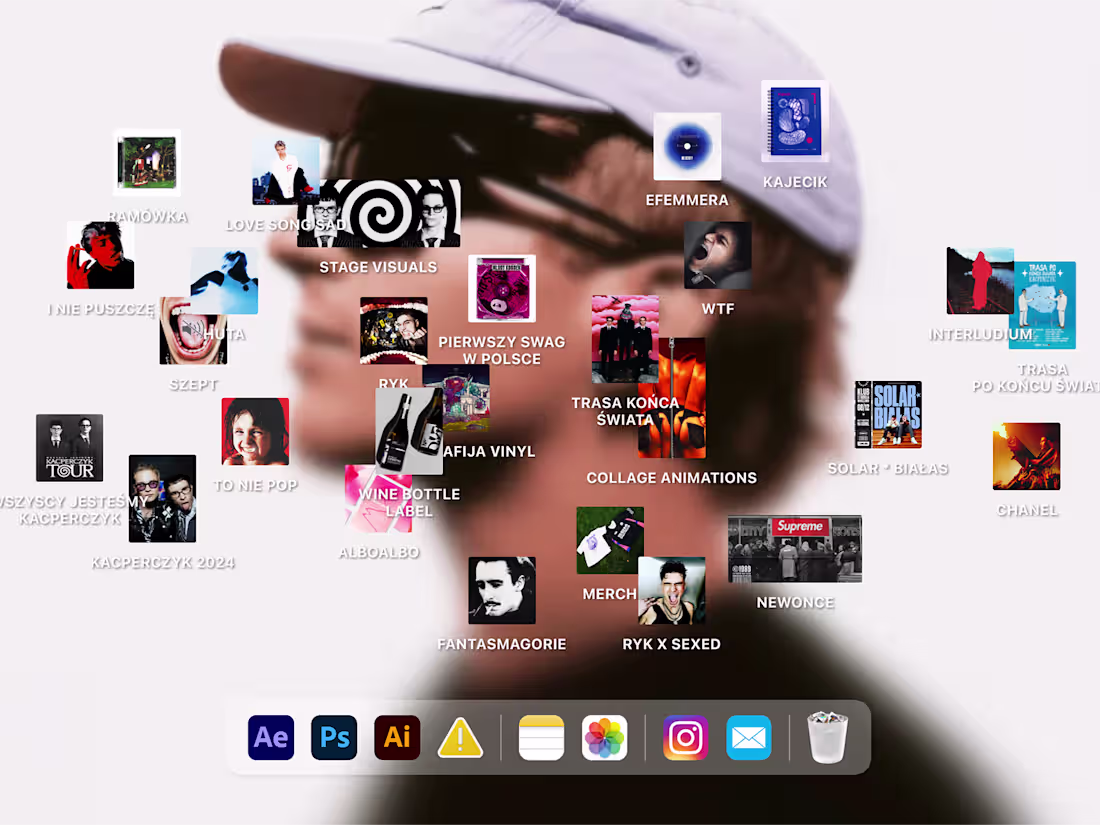Open the Trash in the dock
The width and height of the screenshot is (1100, 825).
(x=828, y=737)
